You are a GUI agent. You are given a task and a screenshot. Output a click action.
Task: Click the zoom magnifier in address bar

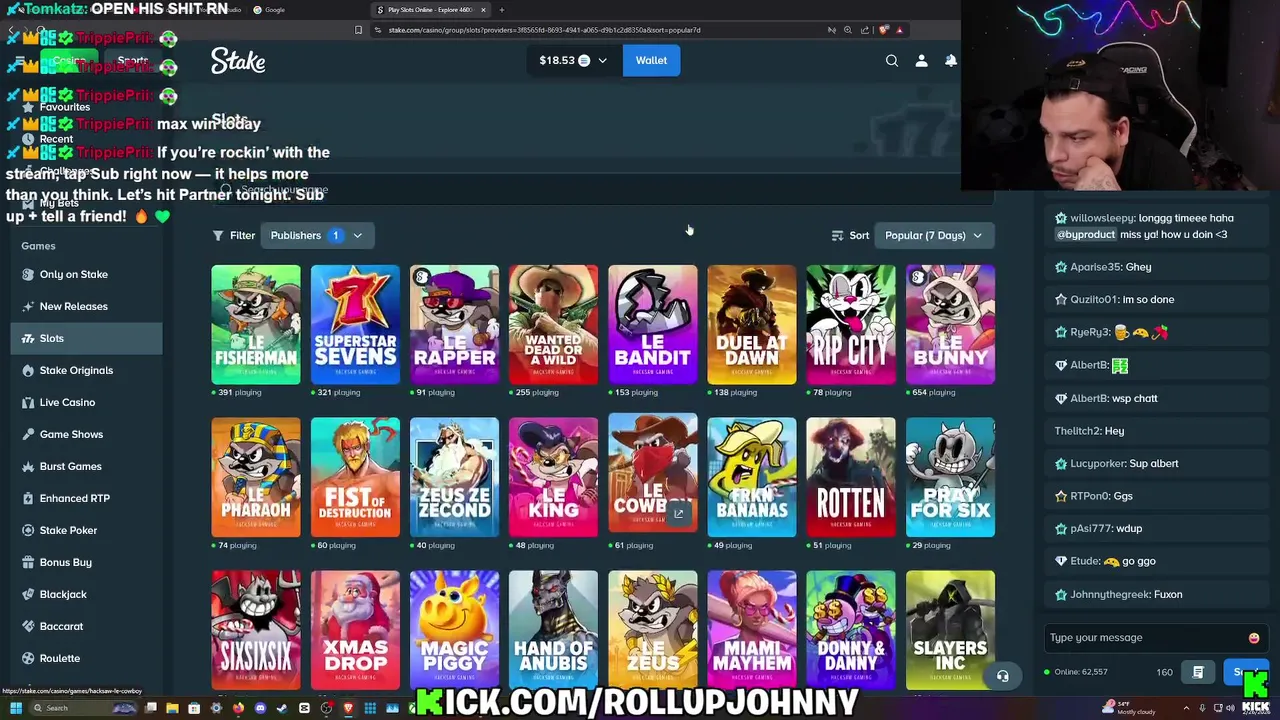847,30
